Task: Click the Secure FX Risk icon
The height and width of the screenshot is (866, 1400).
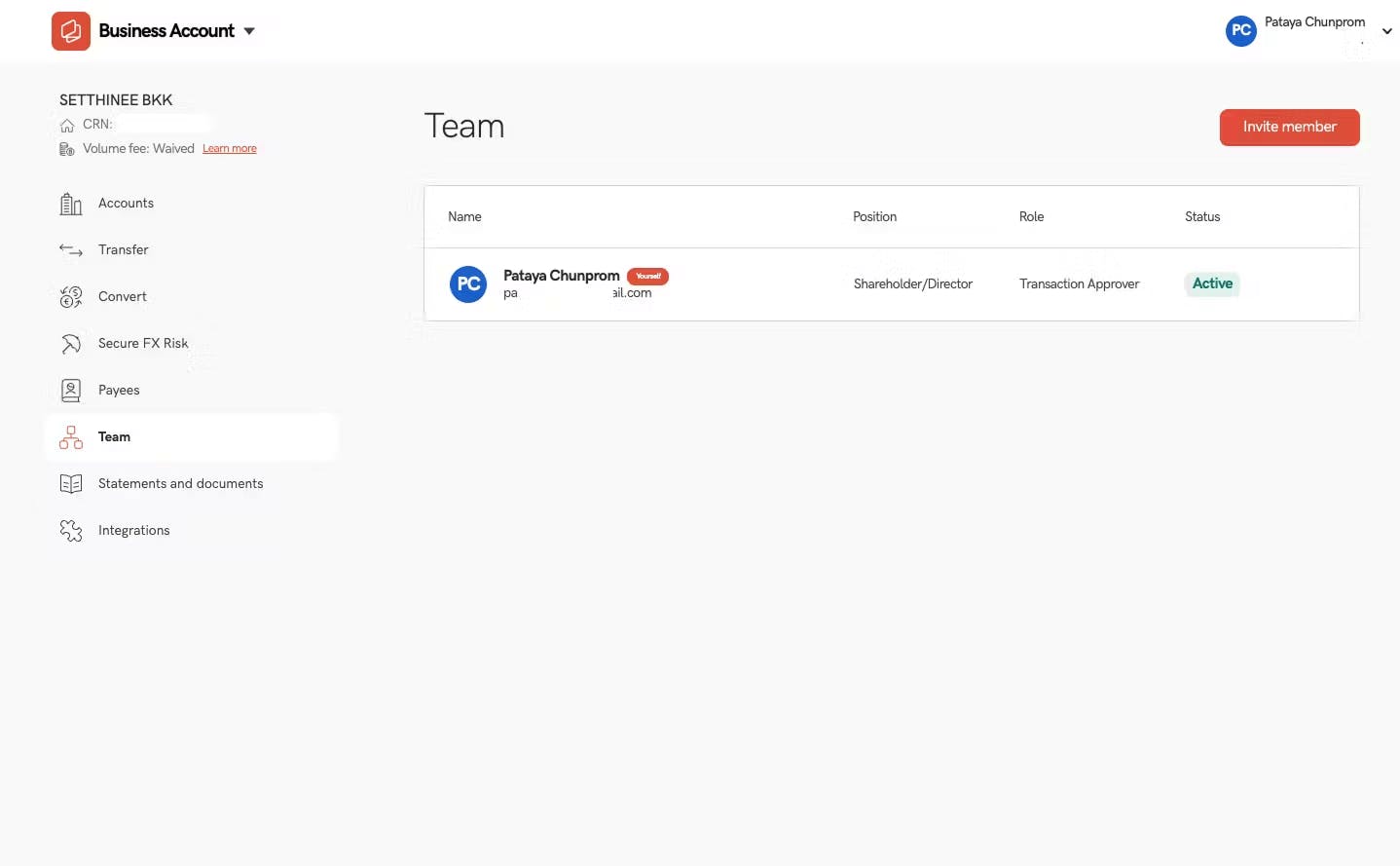Action: pos(71,344)
